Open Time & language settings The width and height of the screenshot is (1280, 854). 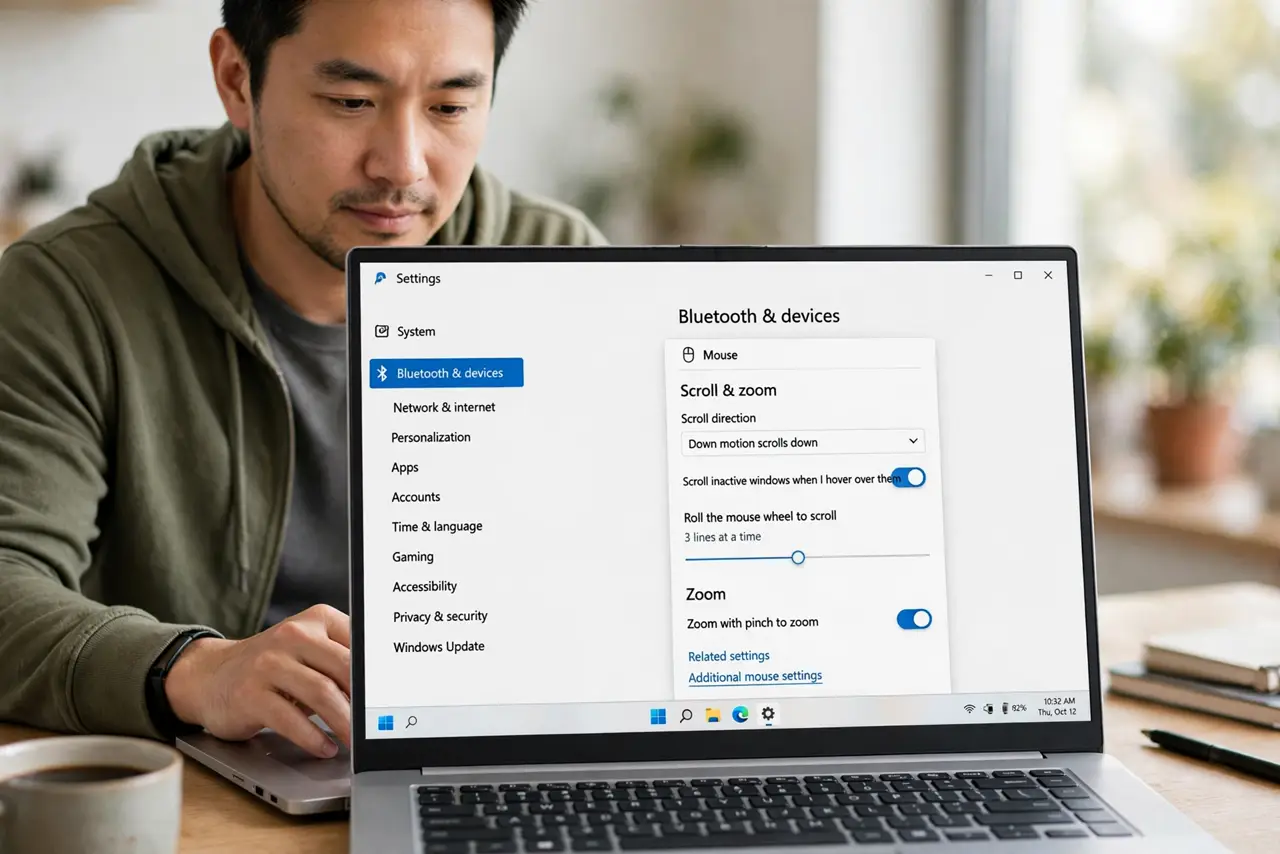click(437, 527)
